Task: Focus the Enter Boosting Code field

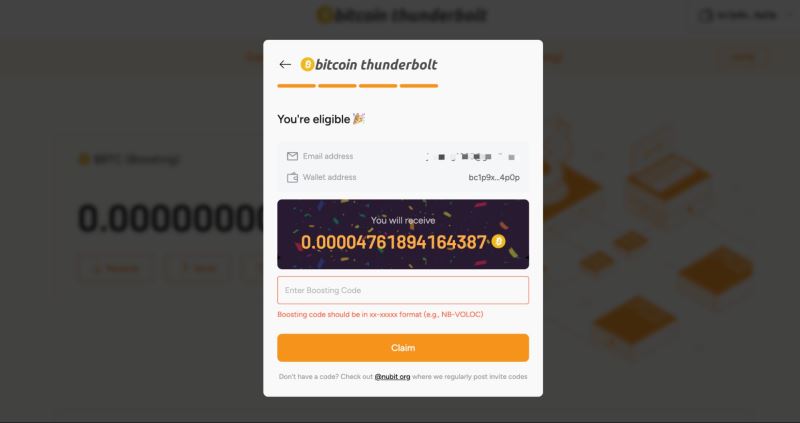Action: (403, 290)
